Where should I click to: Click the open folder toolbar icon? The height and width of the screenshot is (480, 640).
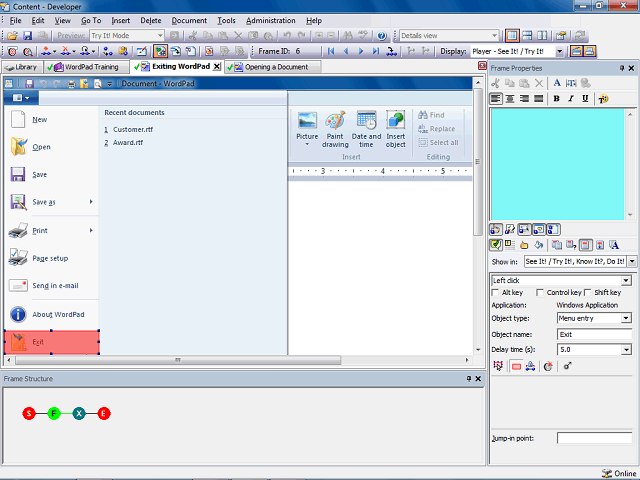(12, 36)
